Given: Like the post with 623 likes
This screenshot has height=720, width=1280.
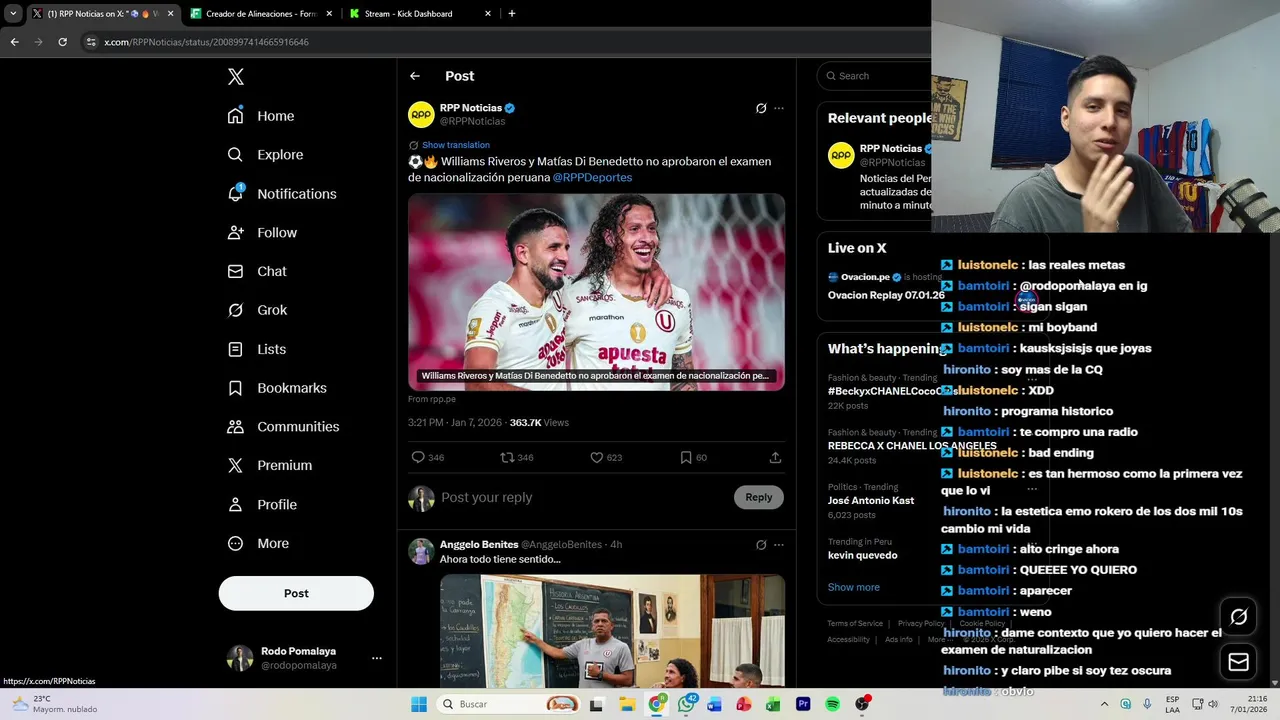Looking at the screenshot, I should [597, 457].
